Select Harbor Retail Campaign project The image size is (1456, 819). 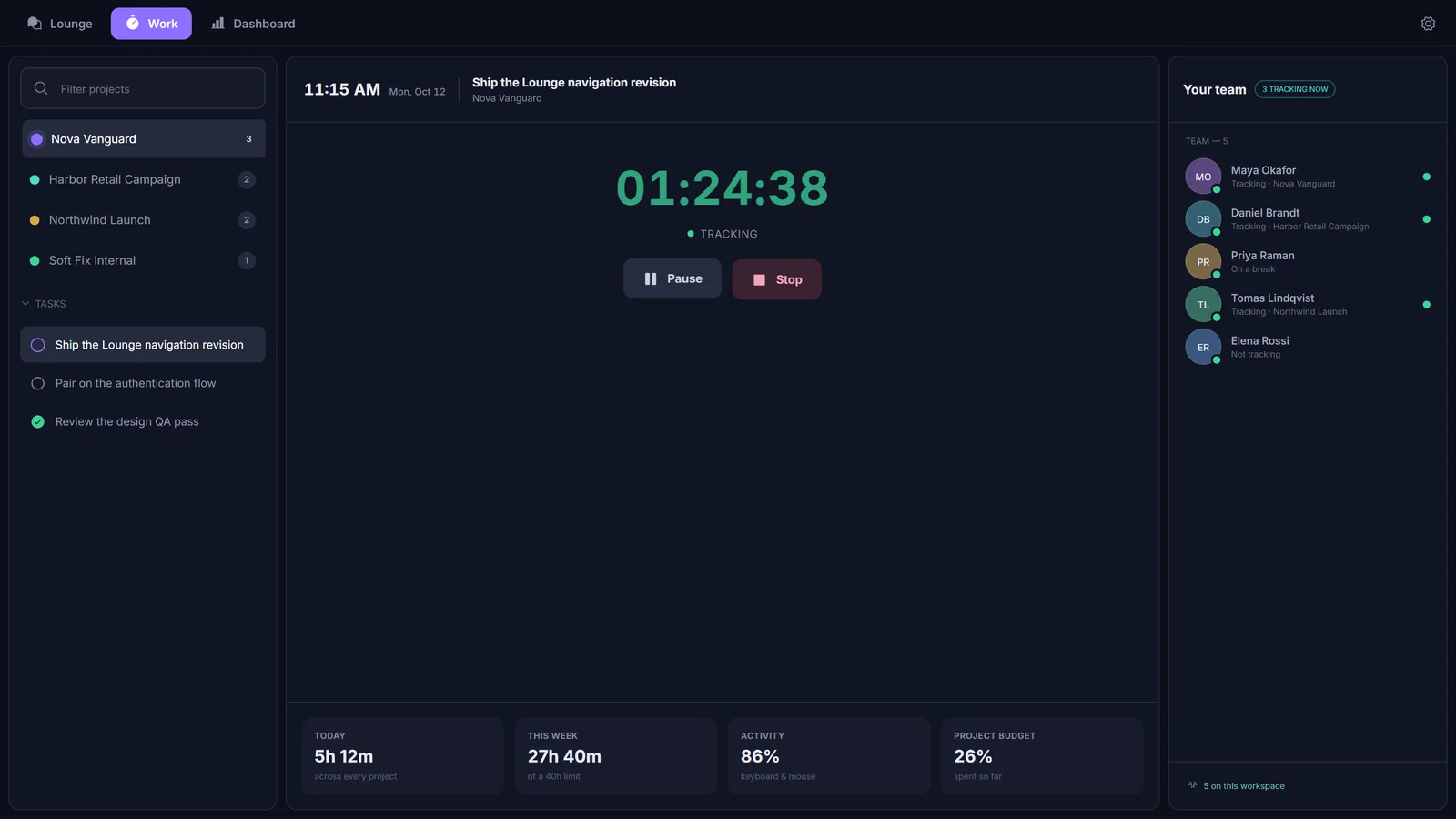[144, 179]
